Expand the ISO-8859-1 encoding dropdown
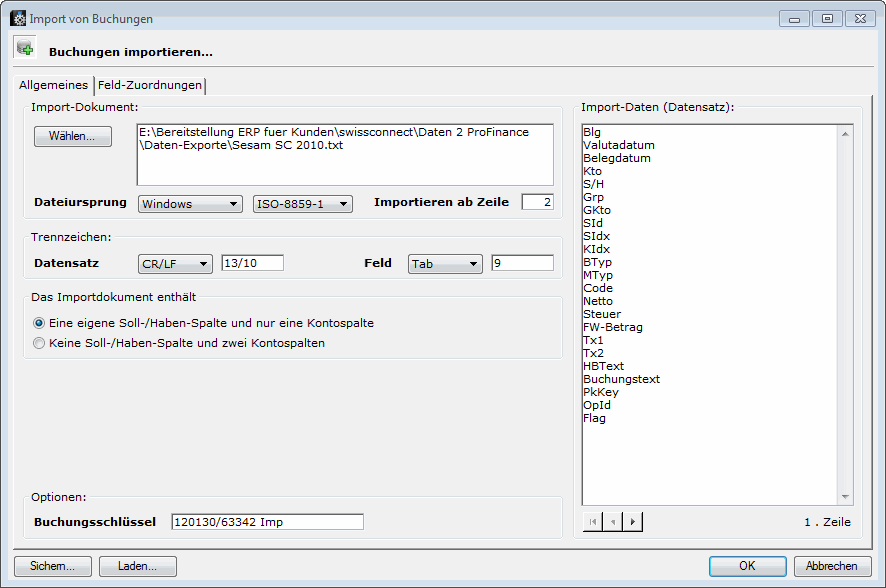The image size is (886, 588). point(303,204)
